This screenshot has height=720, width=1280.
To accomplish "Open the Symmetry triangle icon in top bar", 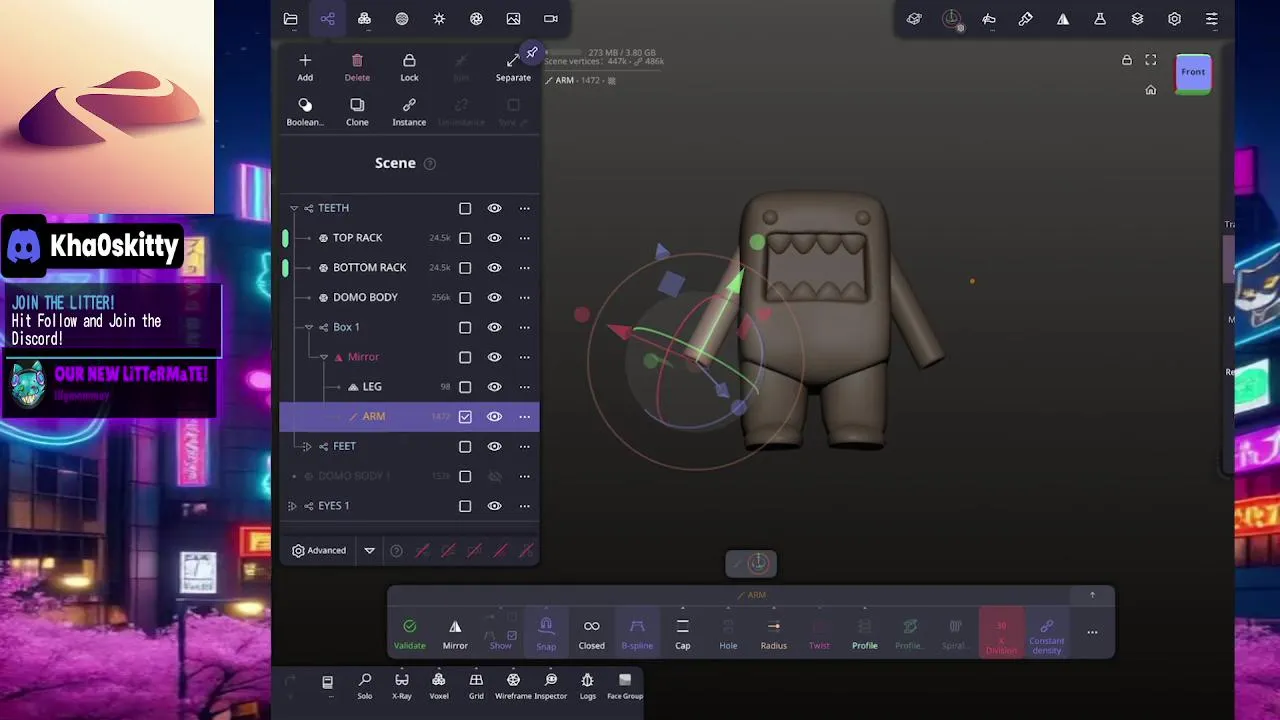I will (1063, 19).
